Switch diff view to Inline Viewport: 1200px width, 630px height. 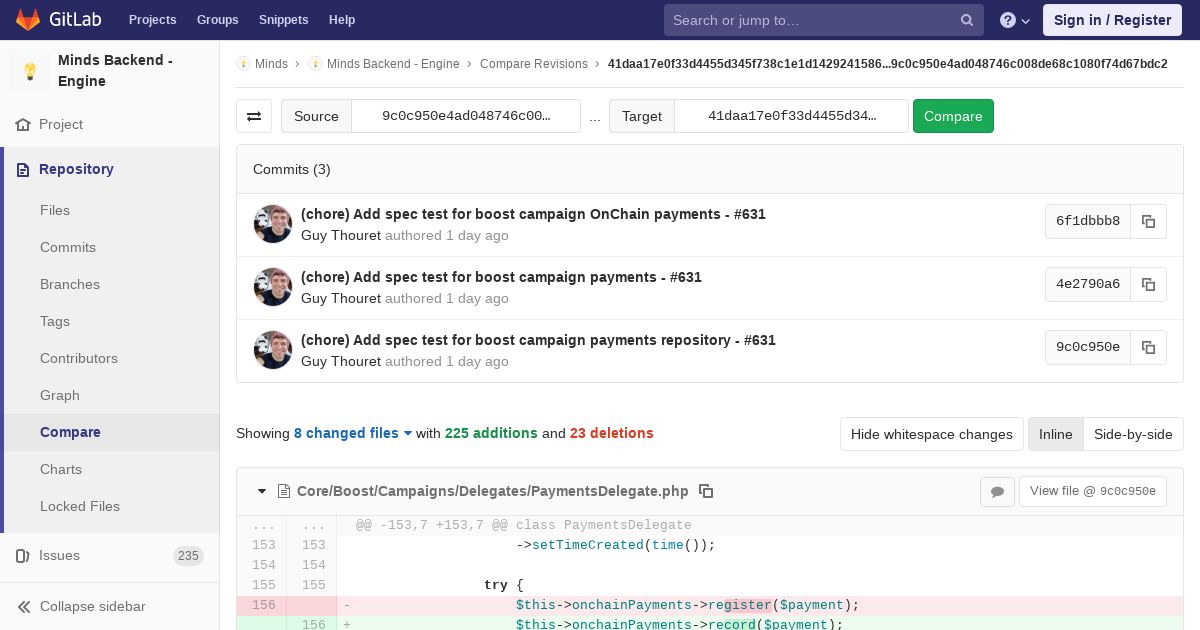[1055, 434]
